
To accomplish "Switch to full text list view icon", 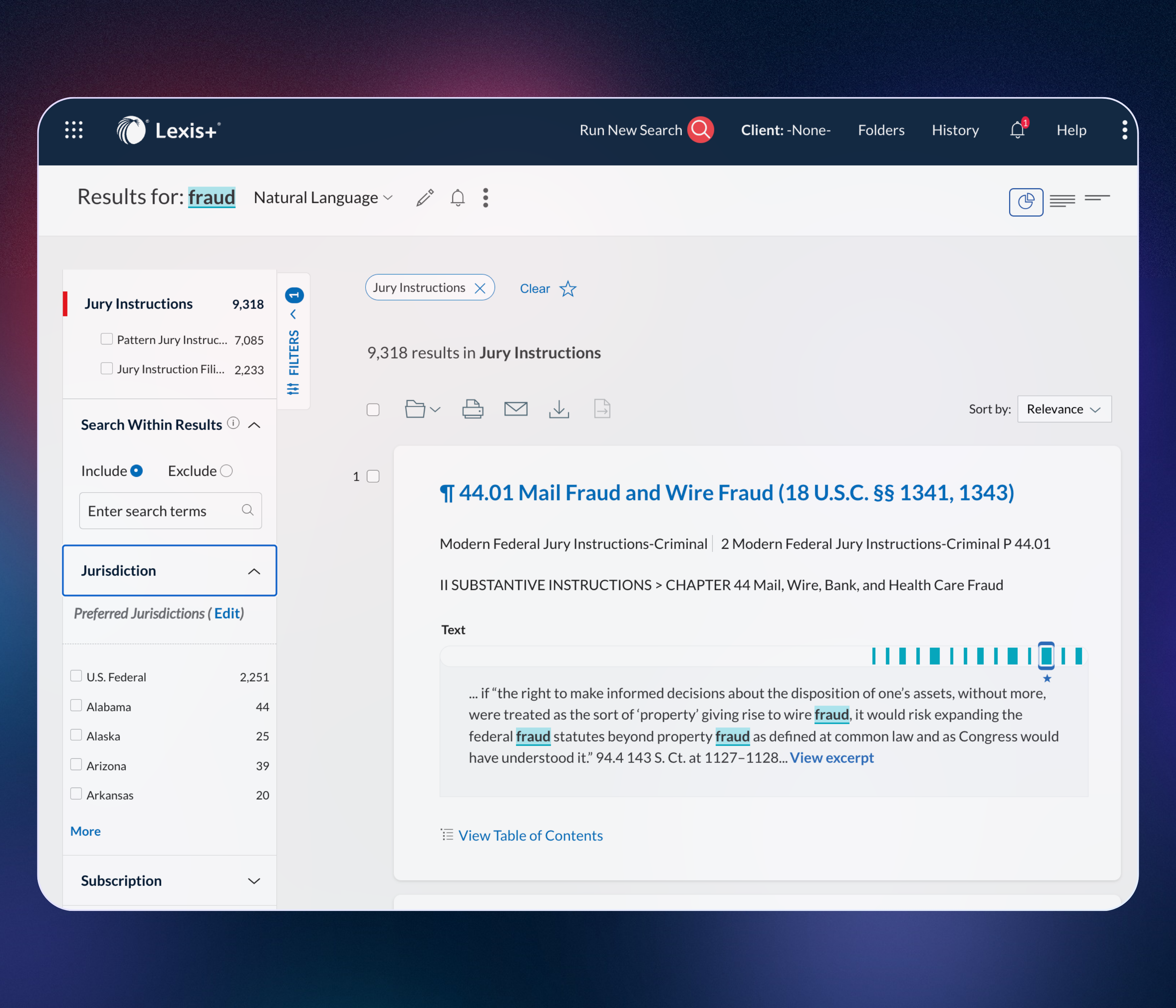I will coord(1062,201).
